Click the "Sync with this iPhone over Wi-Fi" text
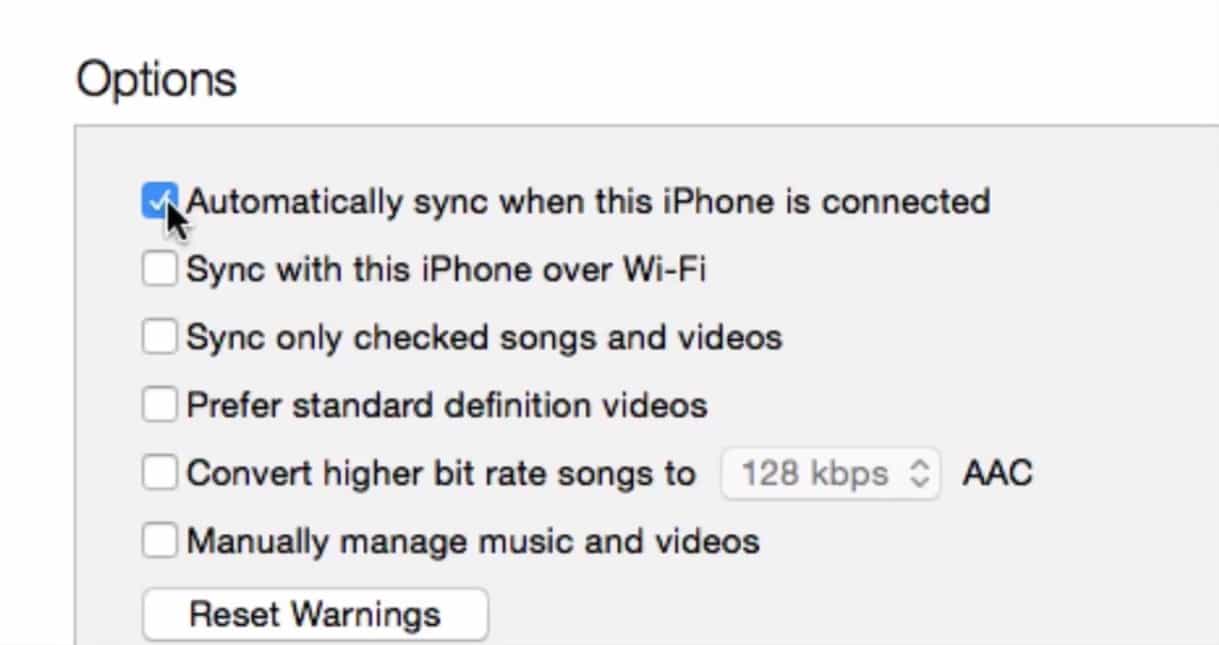 pyautogui.click(x=446, y=270)
